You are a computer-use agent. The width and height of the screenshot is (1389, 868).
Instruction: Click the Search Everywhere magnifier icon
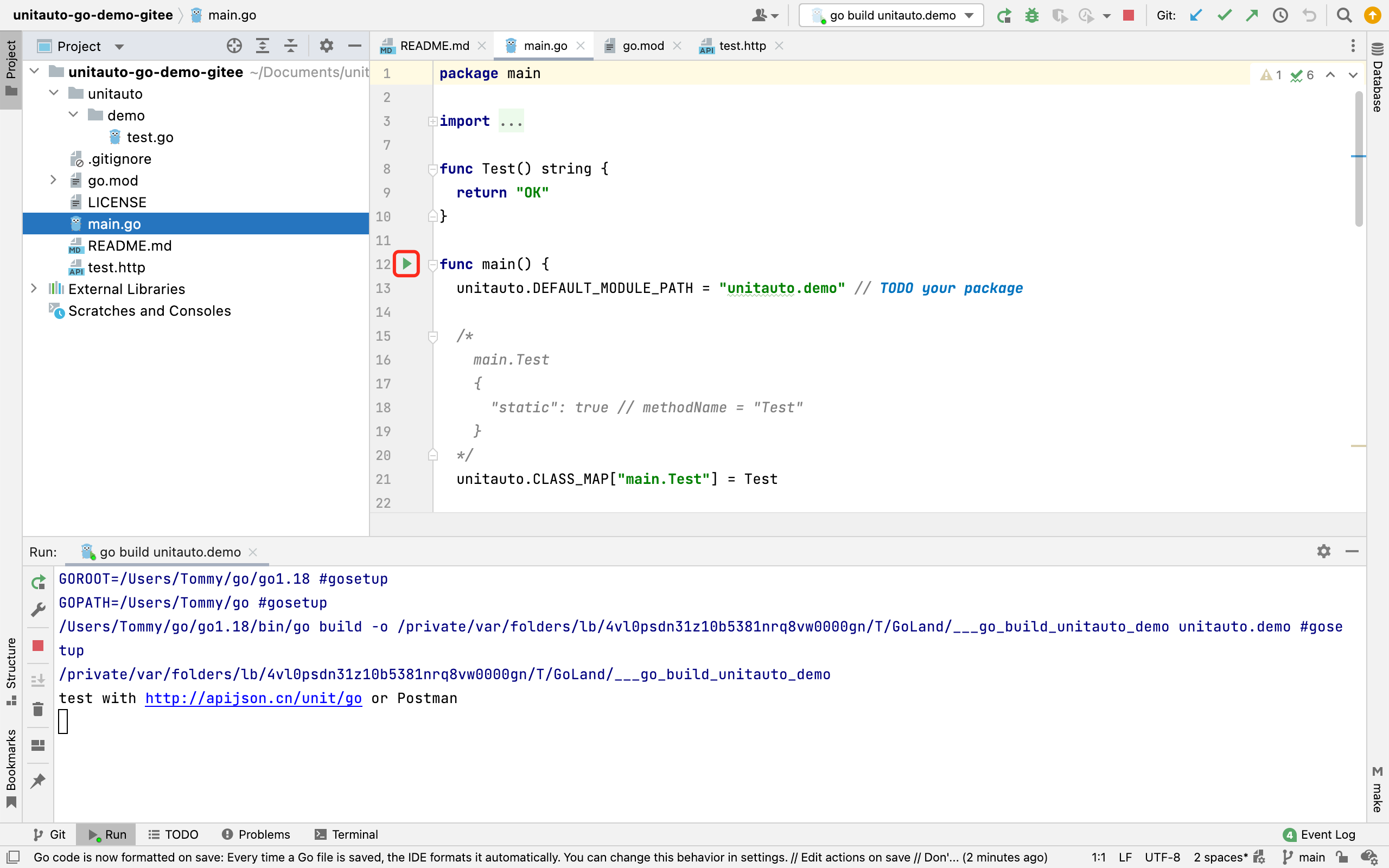tap(1343, 16)
